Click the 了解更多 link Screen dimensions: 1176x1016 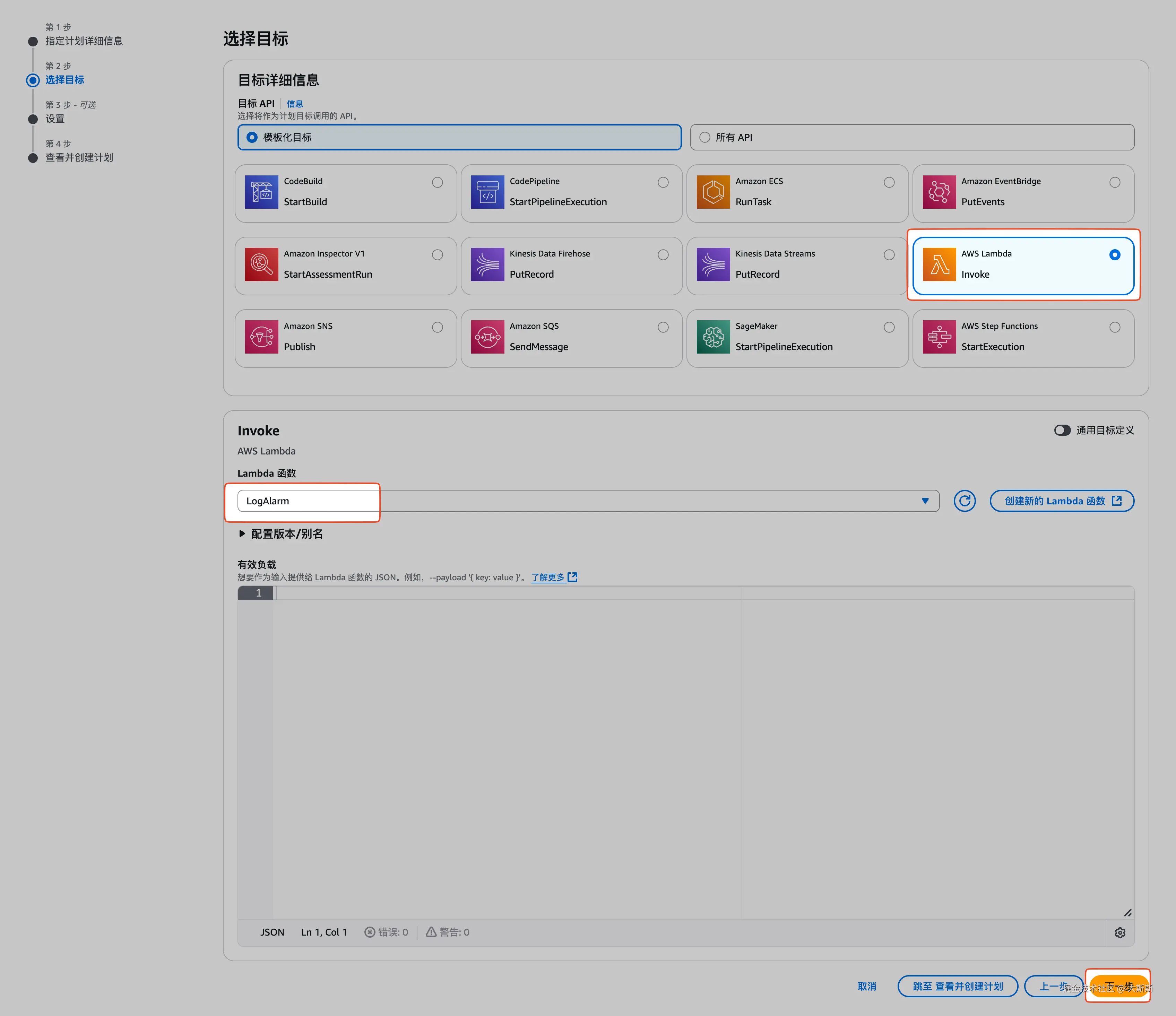click(x=548, y=577)
